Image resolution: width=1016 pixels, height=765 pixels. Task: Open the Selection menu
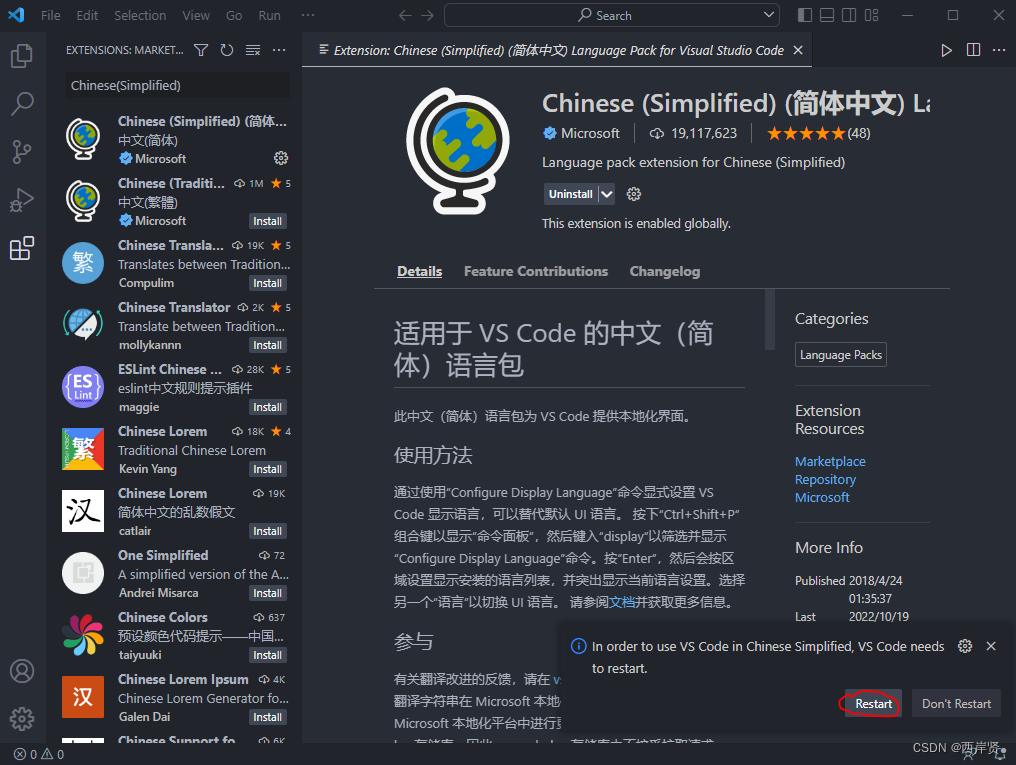click(140, 16)
